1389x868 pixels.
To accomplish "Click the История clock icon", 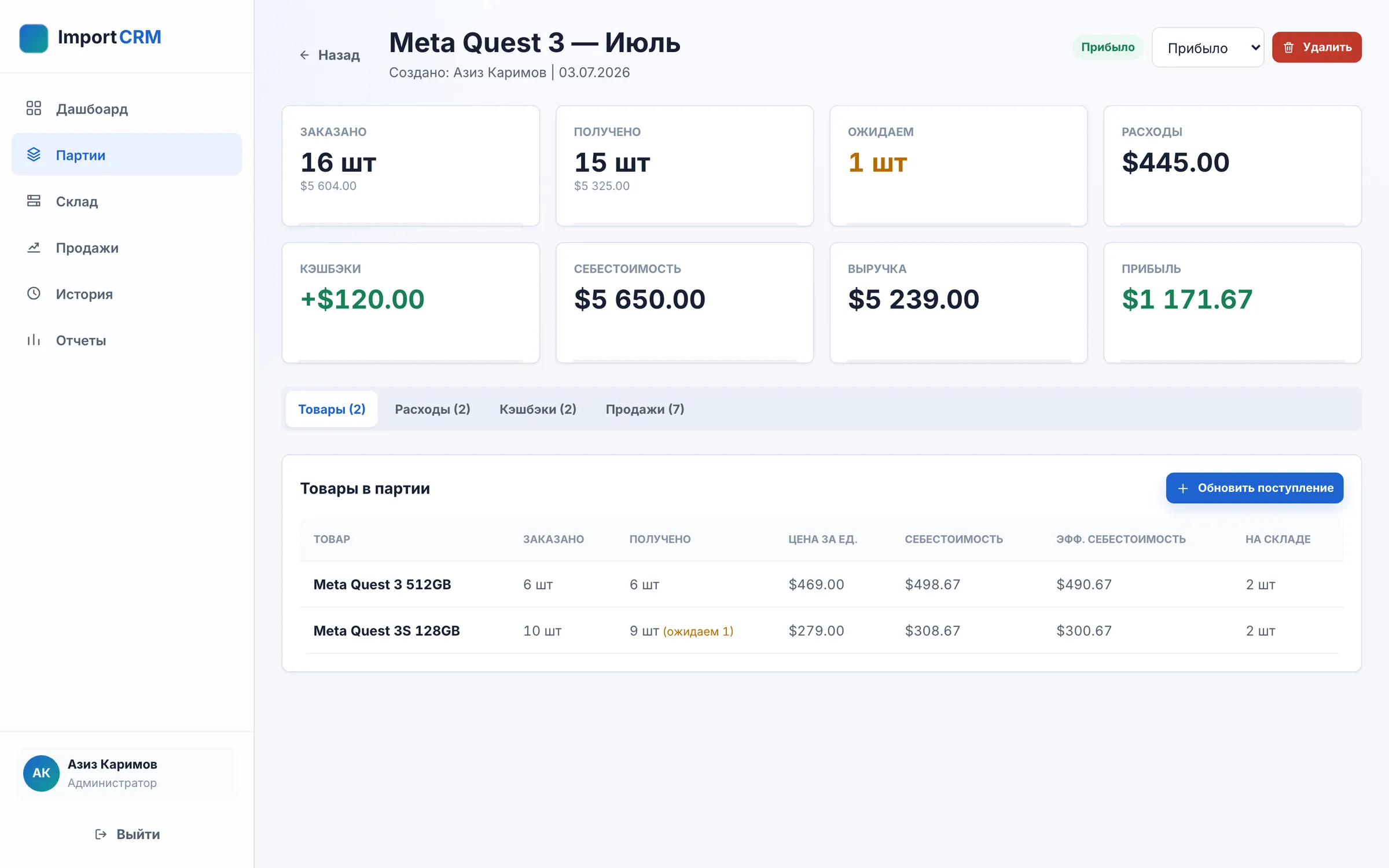I will [x=34, y=293].
